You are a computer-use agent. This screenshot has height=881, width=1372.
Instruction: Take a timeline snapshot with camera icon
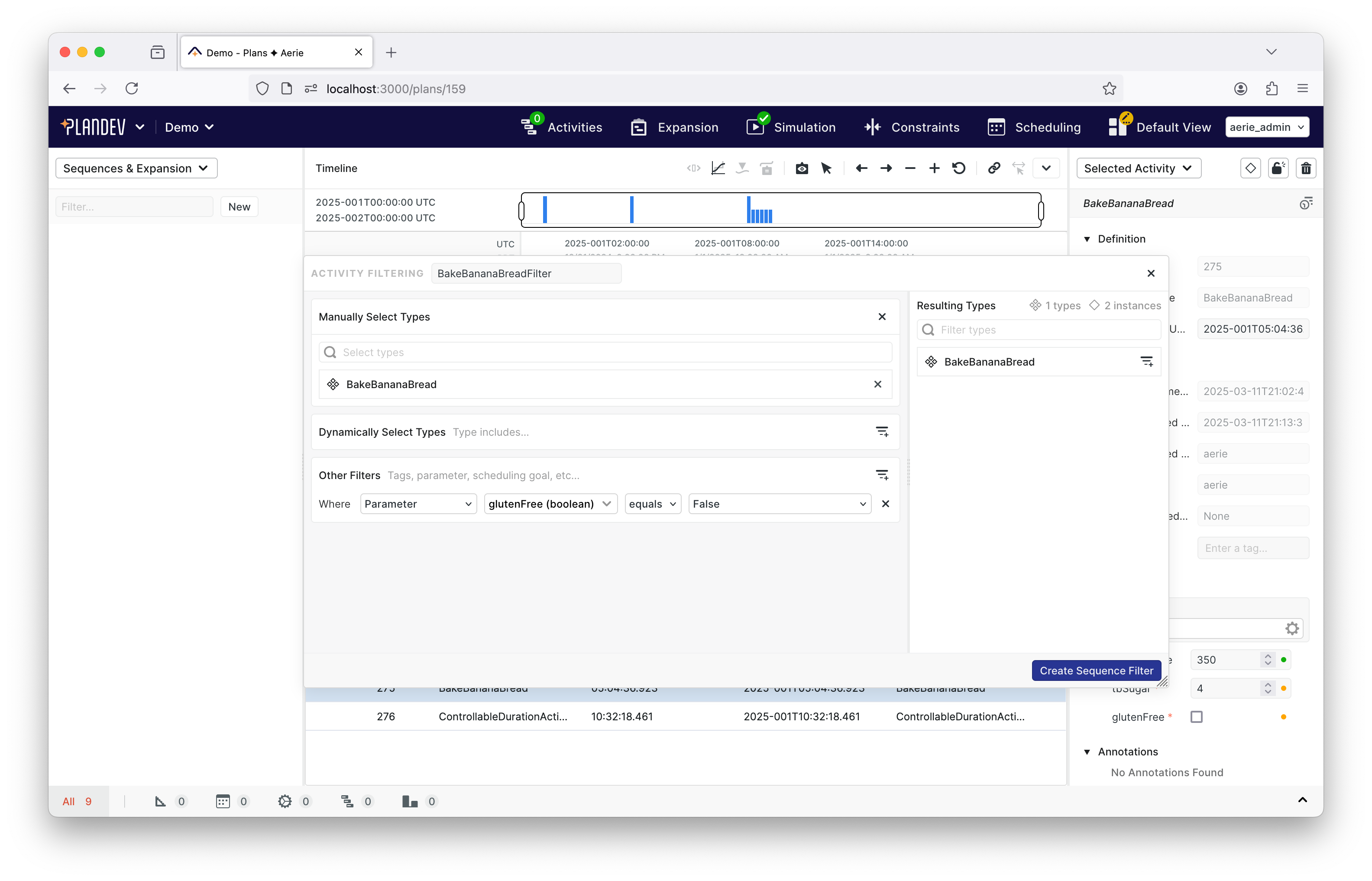click(801, 168)
